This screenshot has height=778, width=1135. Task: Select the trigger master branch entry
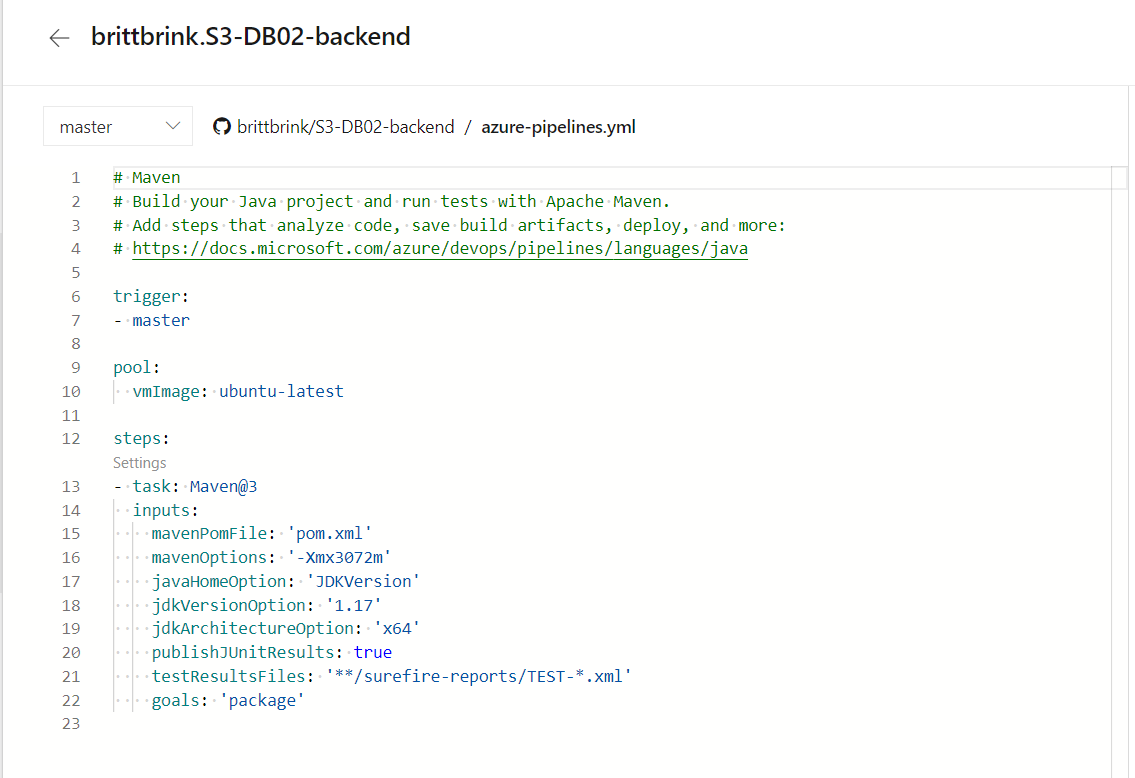point(161,319)
